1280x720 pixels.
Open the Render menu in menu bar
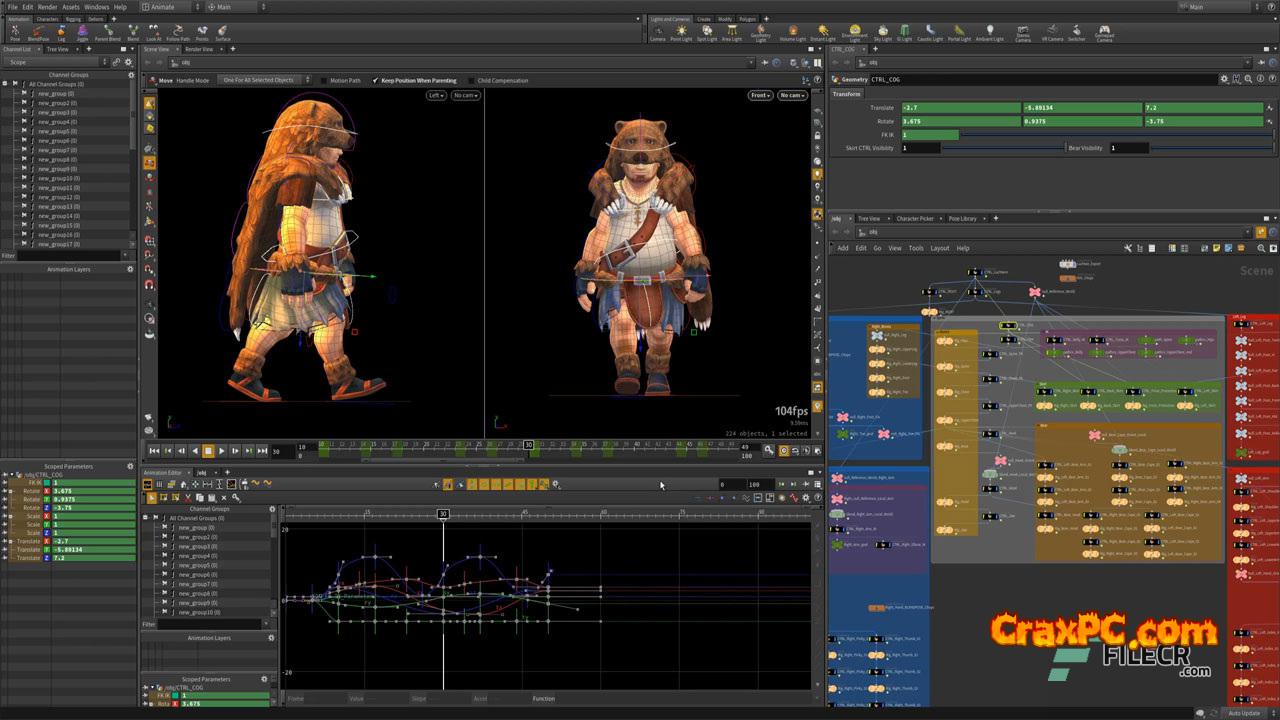[x=47, y=7]
